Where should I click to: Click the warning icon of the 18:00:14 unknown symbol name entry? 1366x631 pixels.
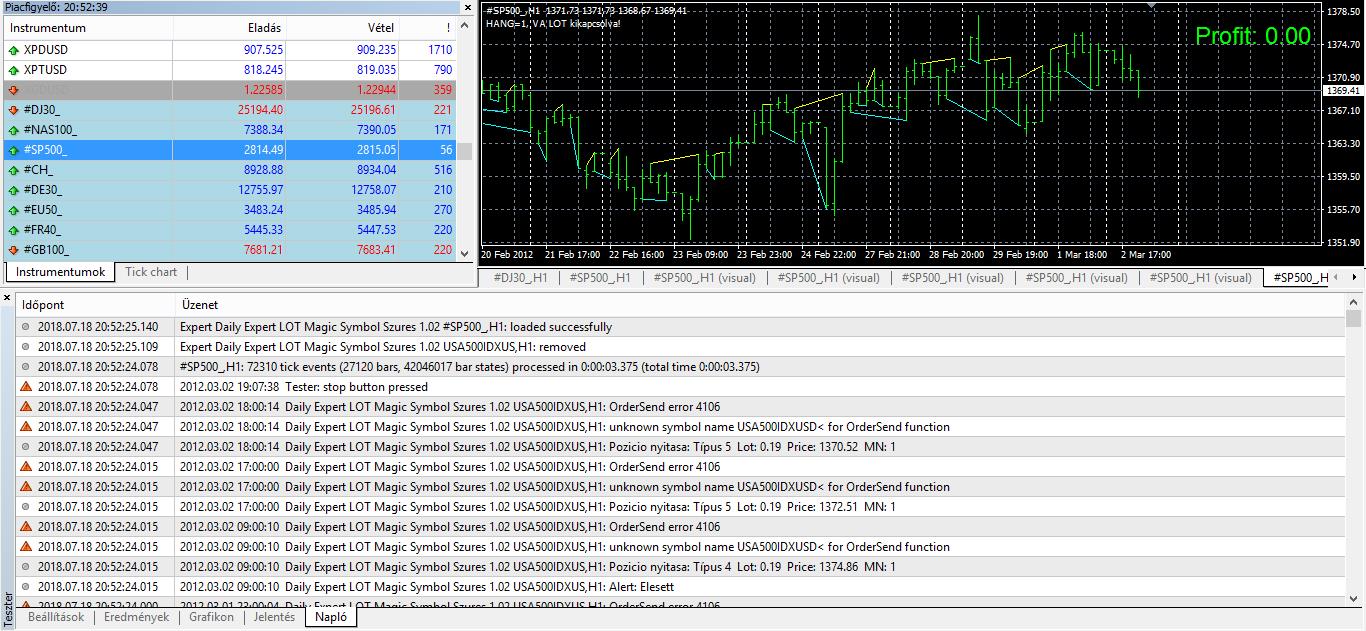[x=26, y=426]
